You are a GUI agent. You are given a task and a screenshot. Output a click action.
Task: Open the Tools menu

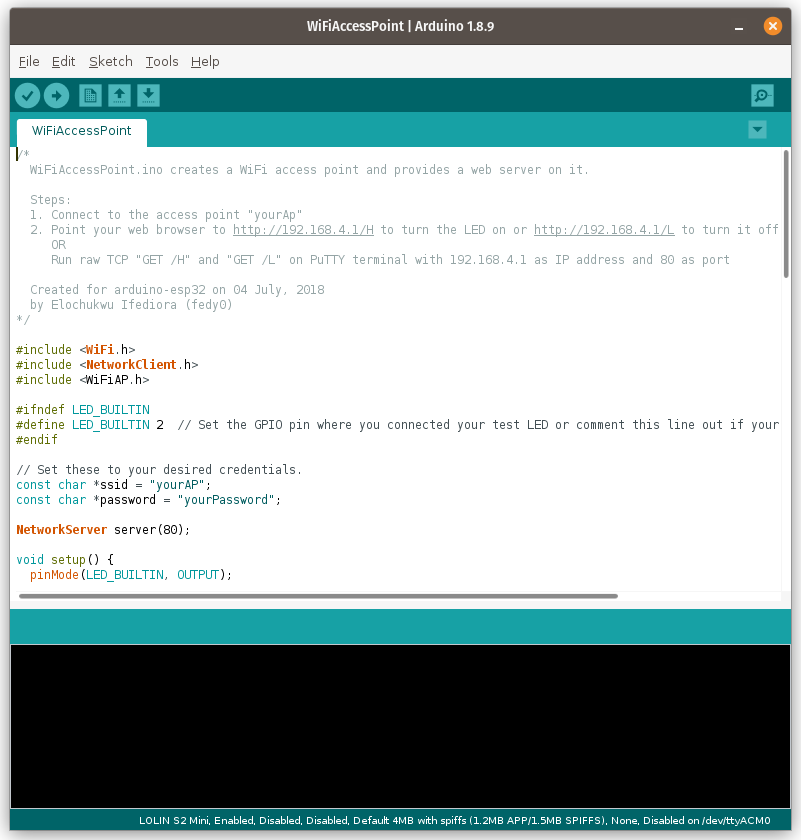(x=162, y=62)
